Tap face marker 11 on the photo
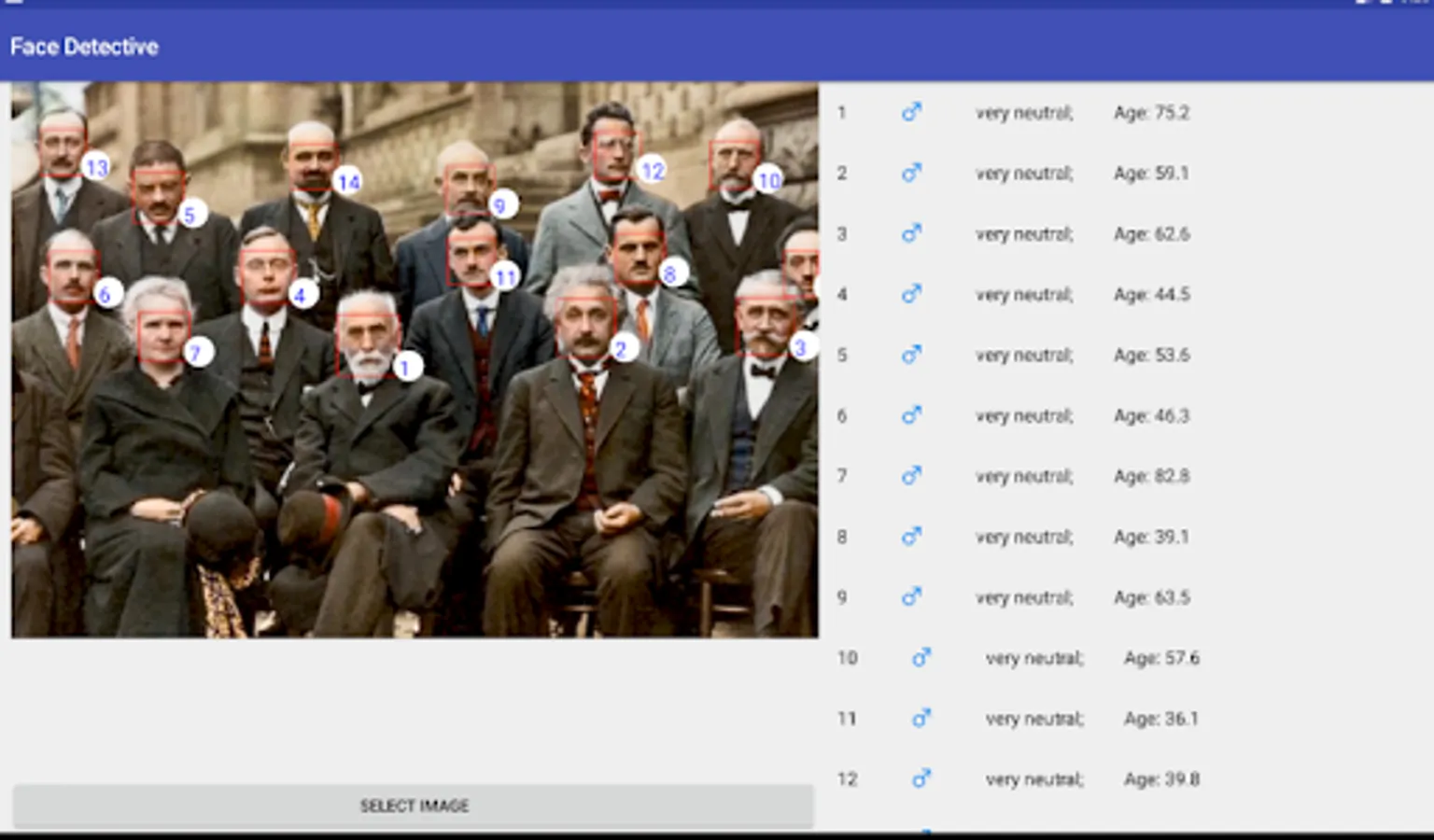1434x840 pixels. 504,276
